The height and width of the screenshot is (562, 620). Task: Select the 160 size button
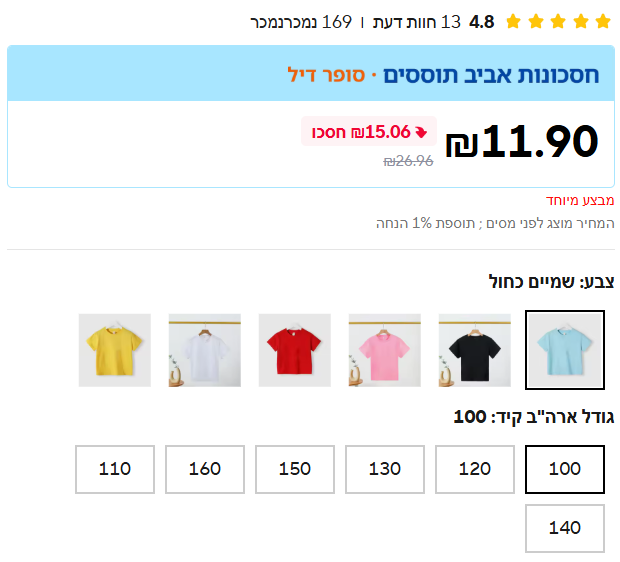[x=205, y=469]
